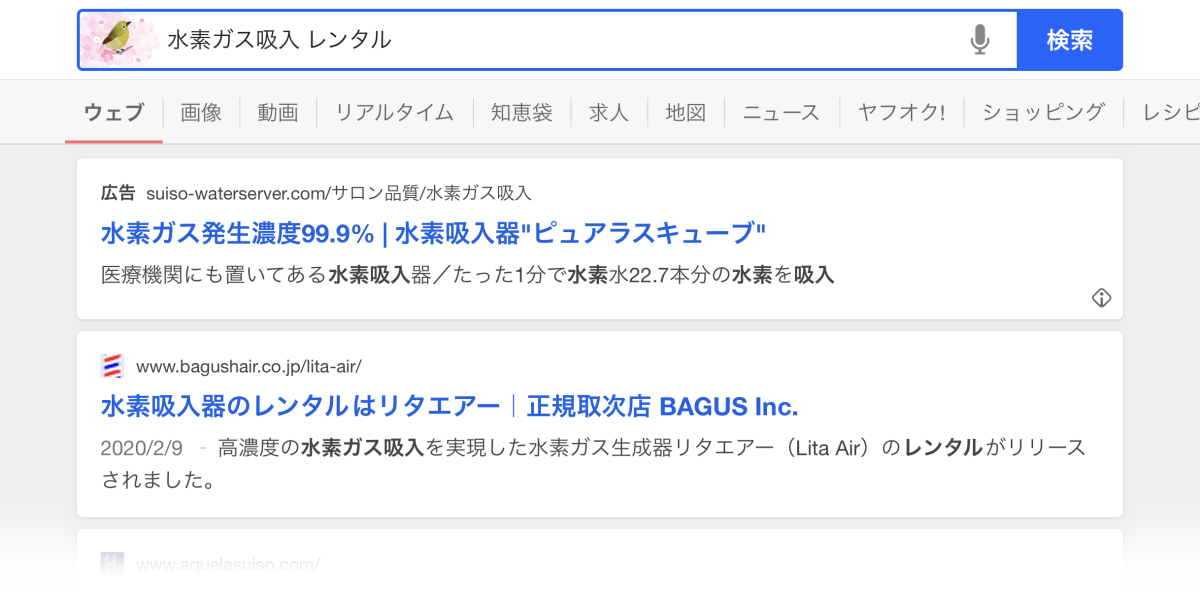This screenshot has width=1200, height=600.
Task: Open the 地図 tab
Action: [x=686, y=113]
